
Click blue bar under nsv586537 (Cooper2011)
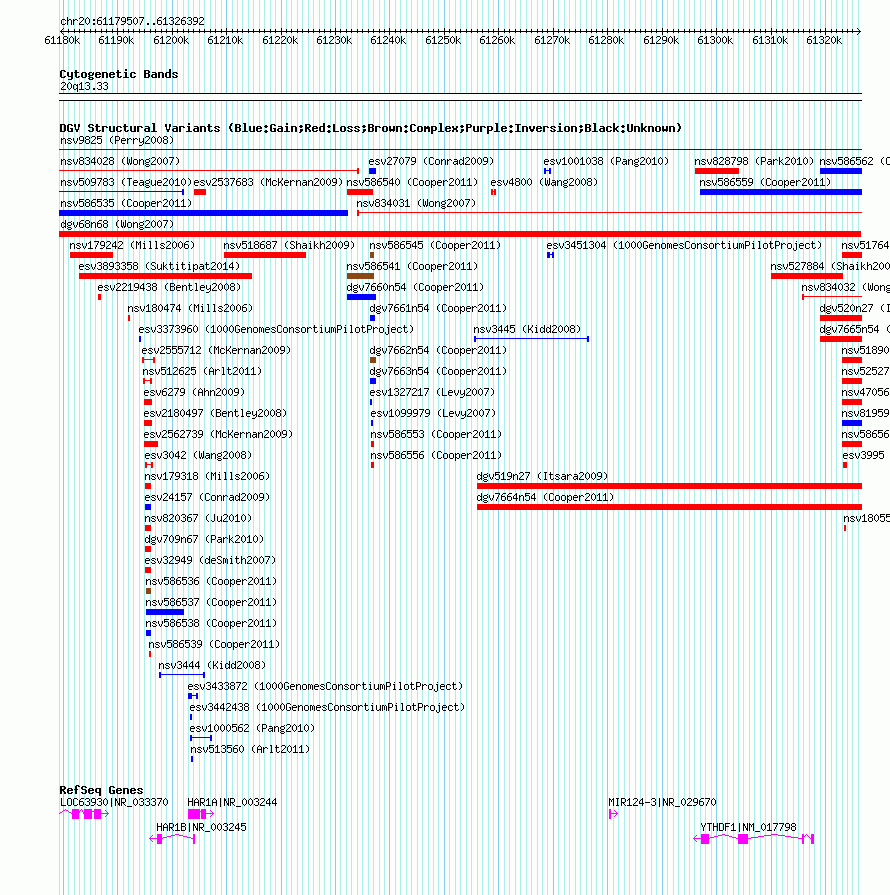165,612
